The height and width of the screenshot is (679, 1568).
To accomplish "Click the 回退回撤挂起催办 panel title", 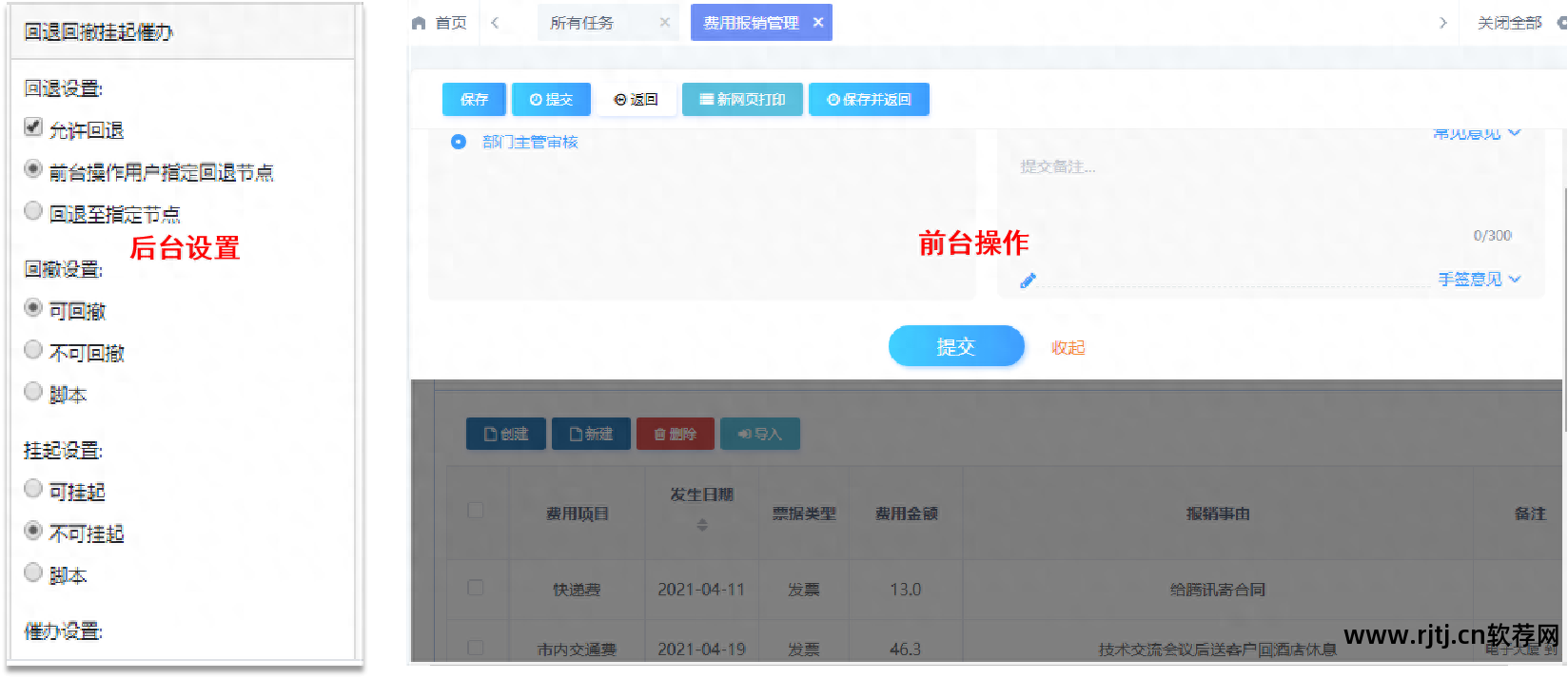I will [x=98, y=32].
